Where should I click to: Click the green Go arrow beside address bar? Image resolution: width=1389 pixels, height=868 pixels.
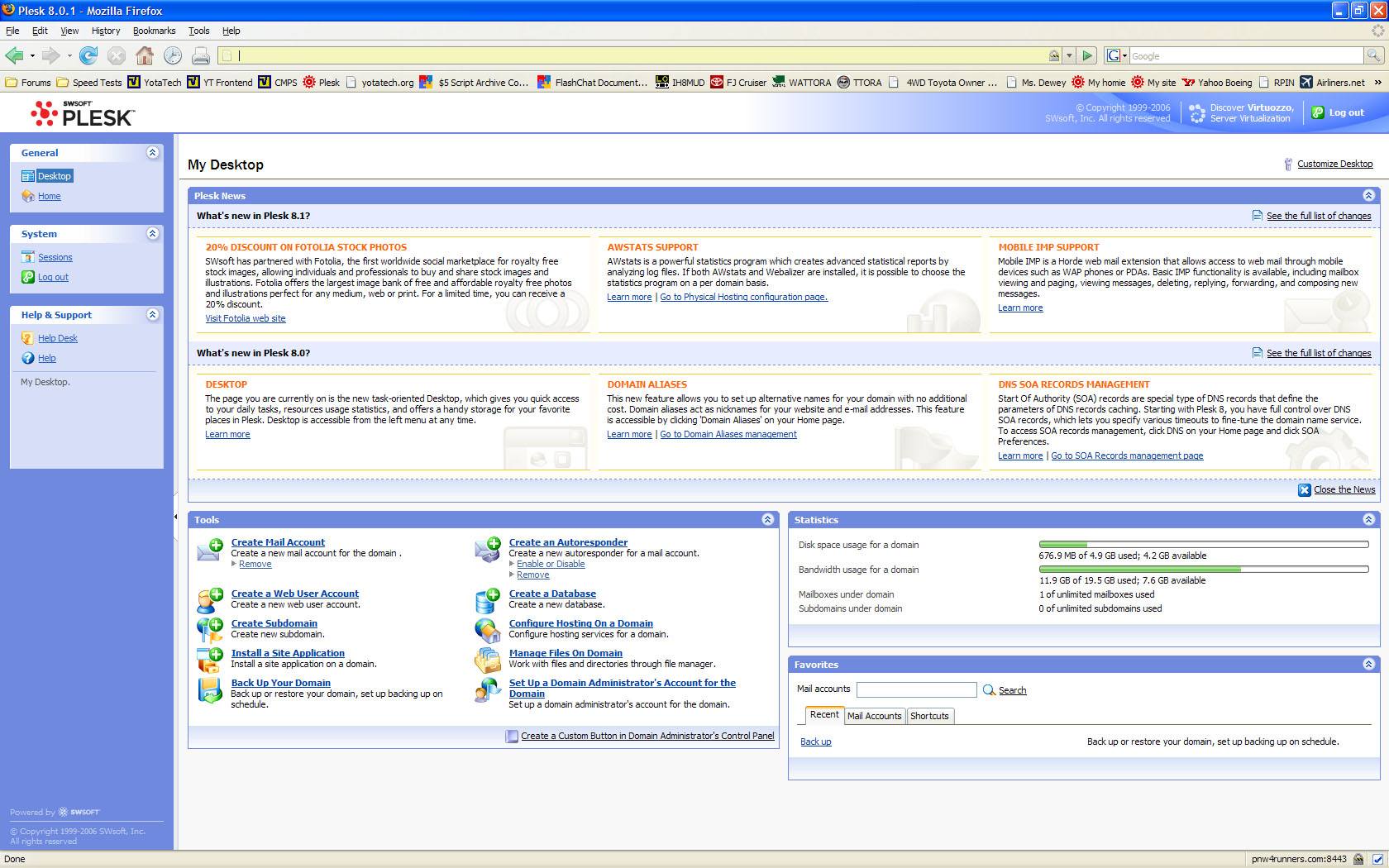coord(1088,55)
